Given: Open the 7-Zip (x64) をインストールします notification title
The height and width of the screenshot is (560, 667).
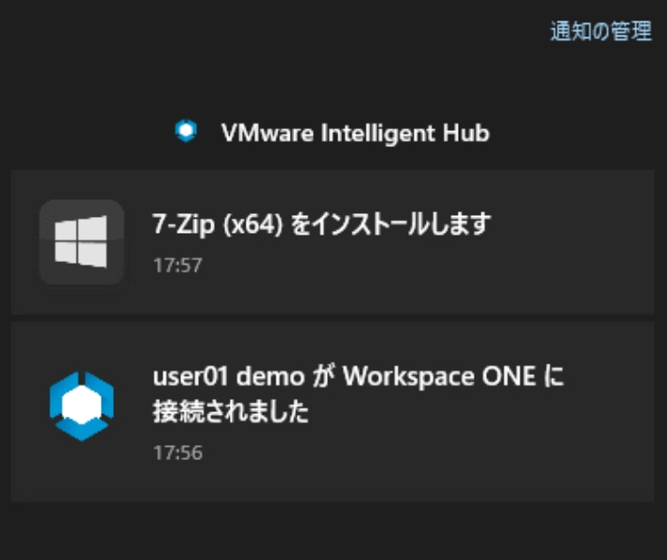Looking at the screenshot, I should click(322, 224).
